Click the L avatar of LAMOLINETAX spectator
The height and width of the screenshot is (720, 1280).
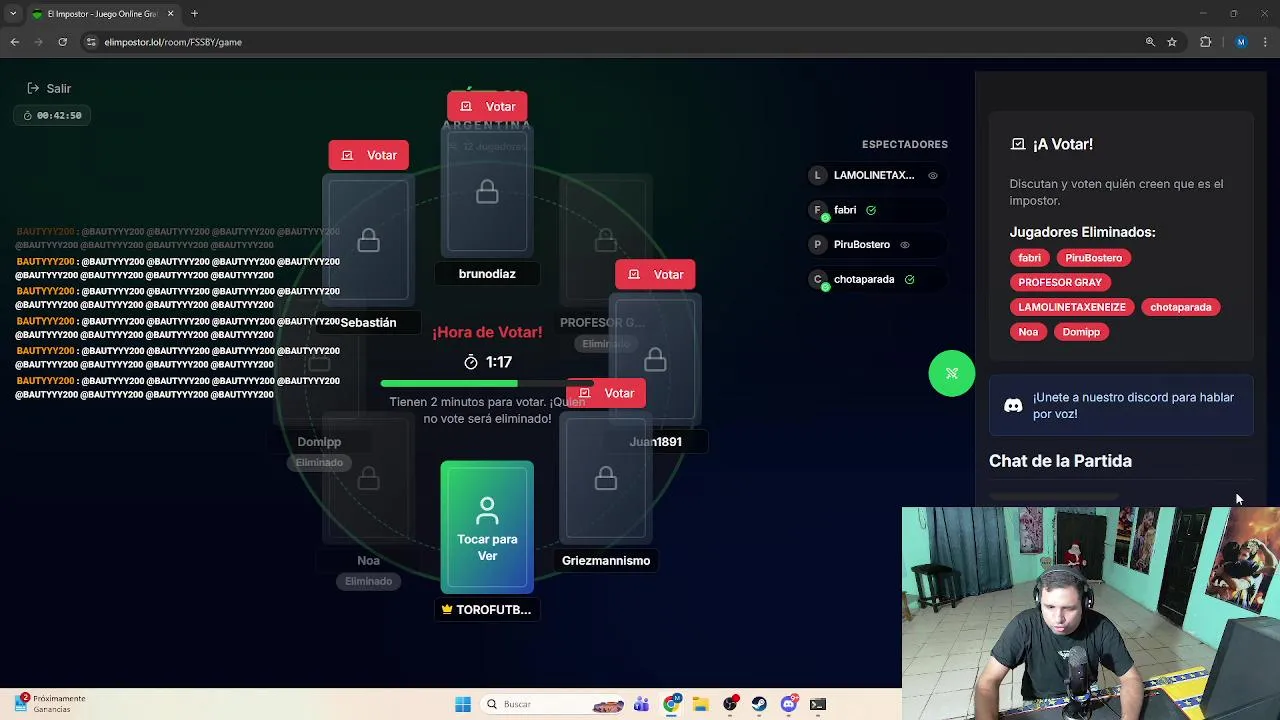point(817,175)
